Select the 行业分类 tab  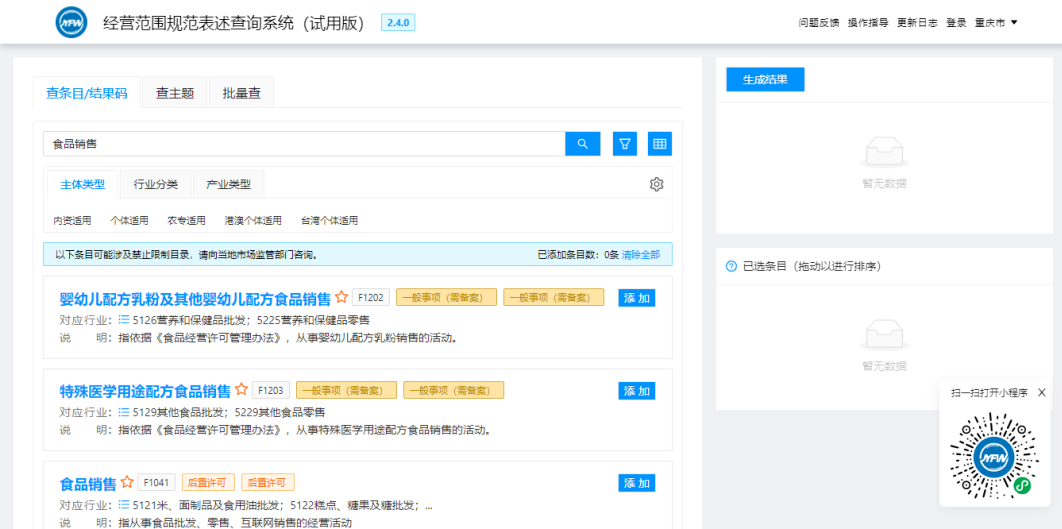[x=156, y=184]
